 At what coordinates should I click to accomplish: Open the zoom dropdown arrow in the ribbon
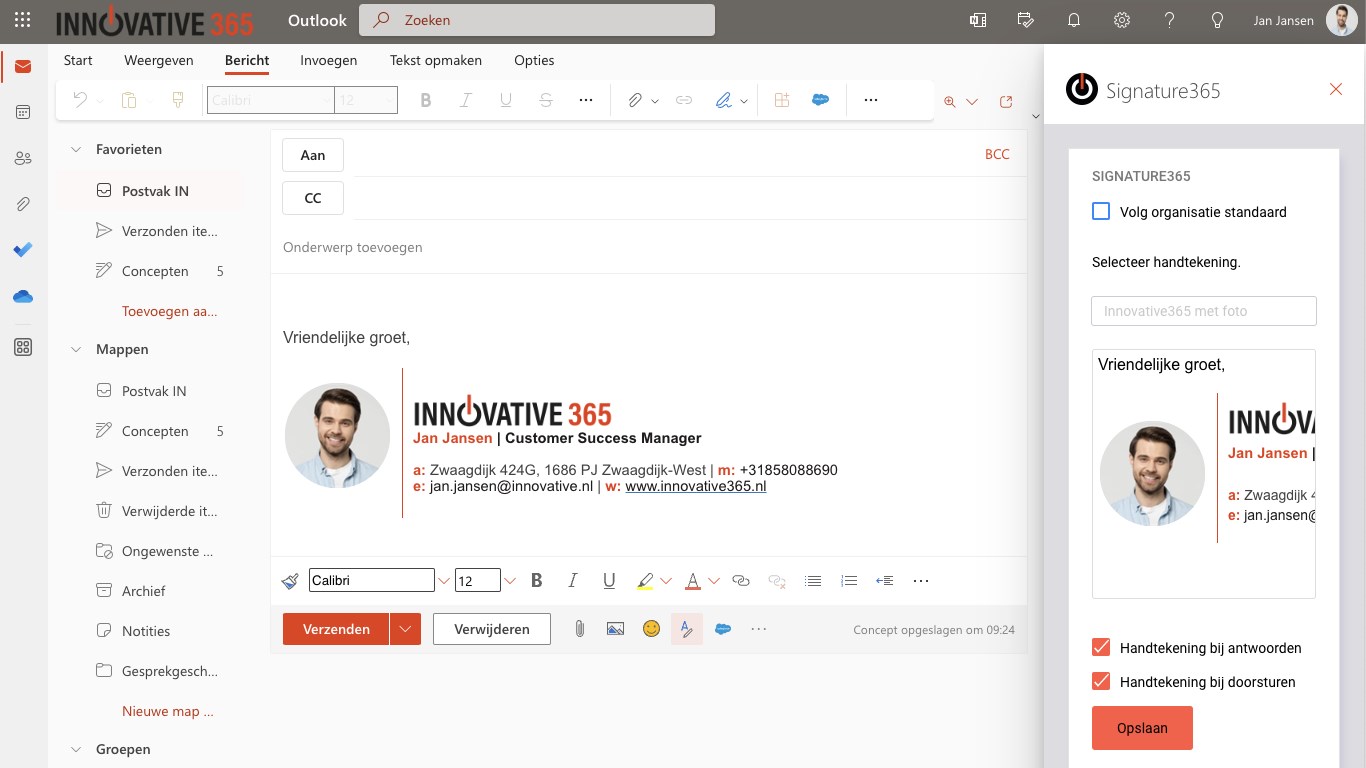pos(972,102)
